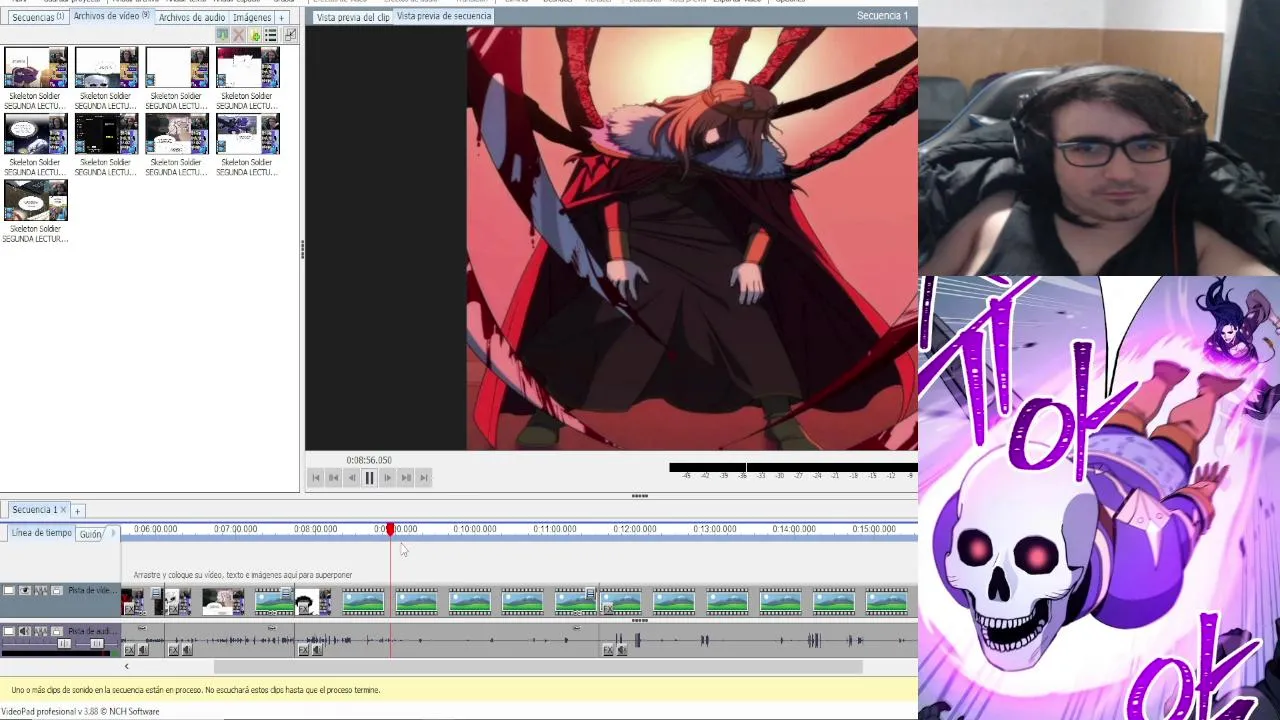Click the green add-to-sequence bin icon
Screen dimensions: 1280x720
click(222, 35)
